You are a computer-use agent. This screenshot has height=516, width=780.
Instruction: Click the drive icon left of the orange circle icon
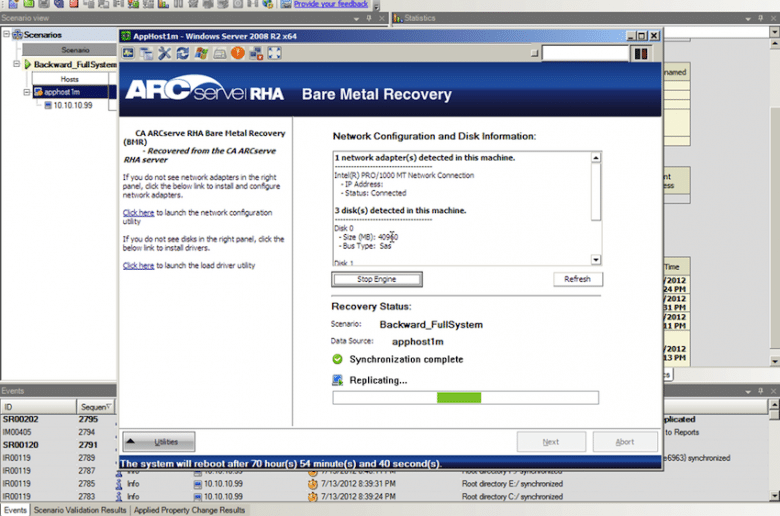(219, 53)
